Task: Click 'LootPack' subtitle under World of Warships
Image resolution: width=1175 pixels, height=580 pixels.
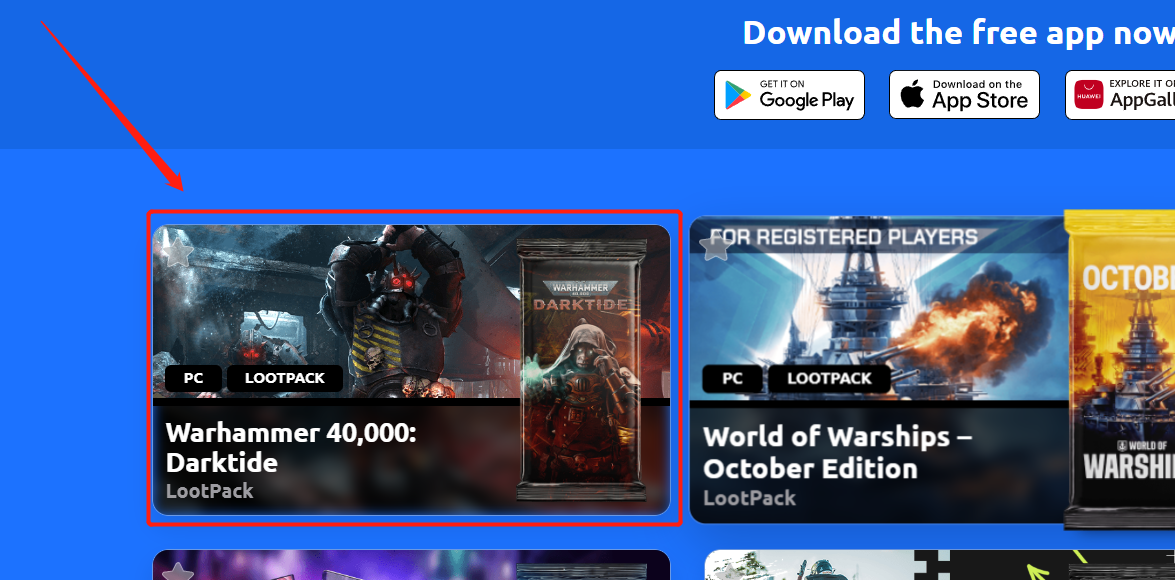Action: pyautogui.click(x=749, y=498)
